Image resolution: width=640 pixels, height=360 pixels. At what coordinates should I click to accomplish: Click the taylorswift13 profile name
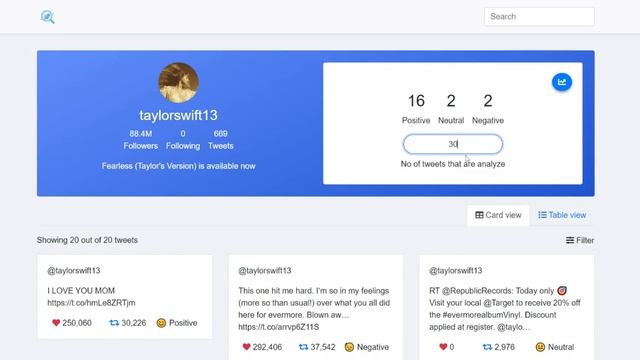(x=178, y=115)
